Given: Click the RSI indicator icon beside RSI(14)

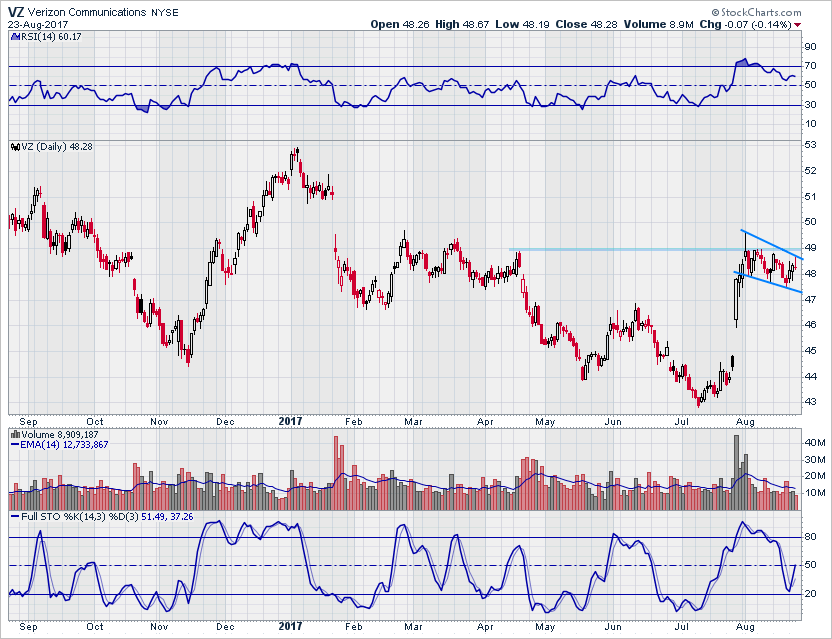Looking at the screenshot, I should coord(15,37).
